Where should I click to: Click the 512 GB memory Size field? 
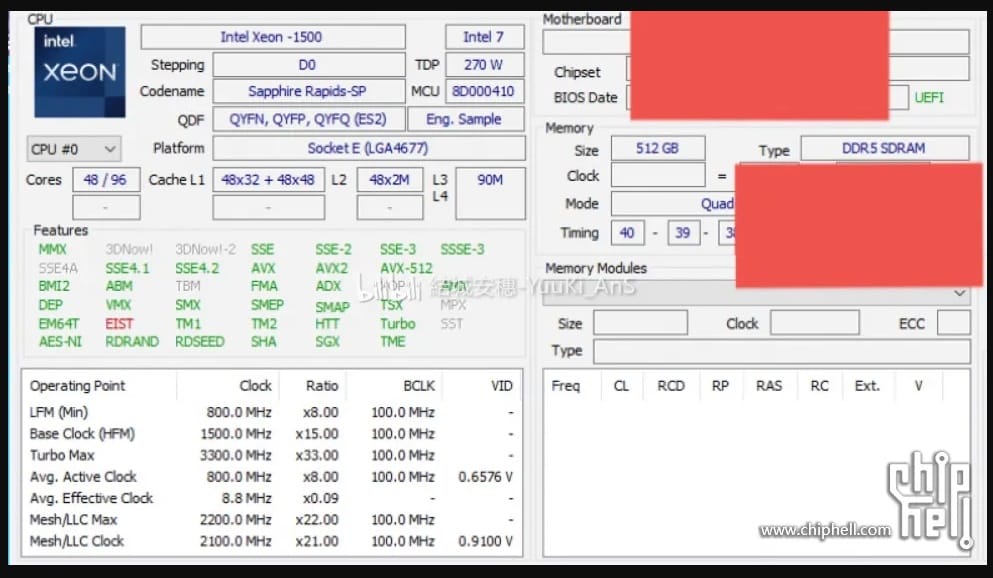657,147
